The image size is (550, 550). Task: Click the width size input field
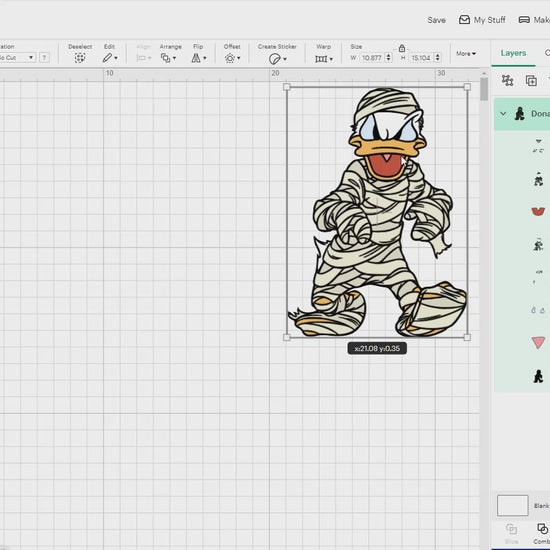[x=372, y=58]
